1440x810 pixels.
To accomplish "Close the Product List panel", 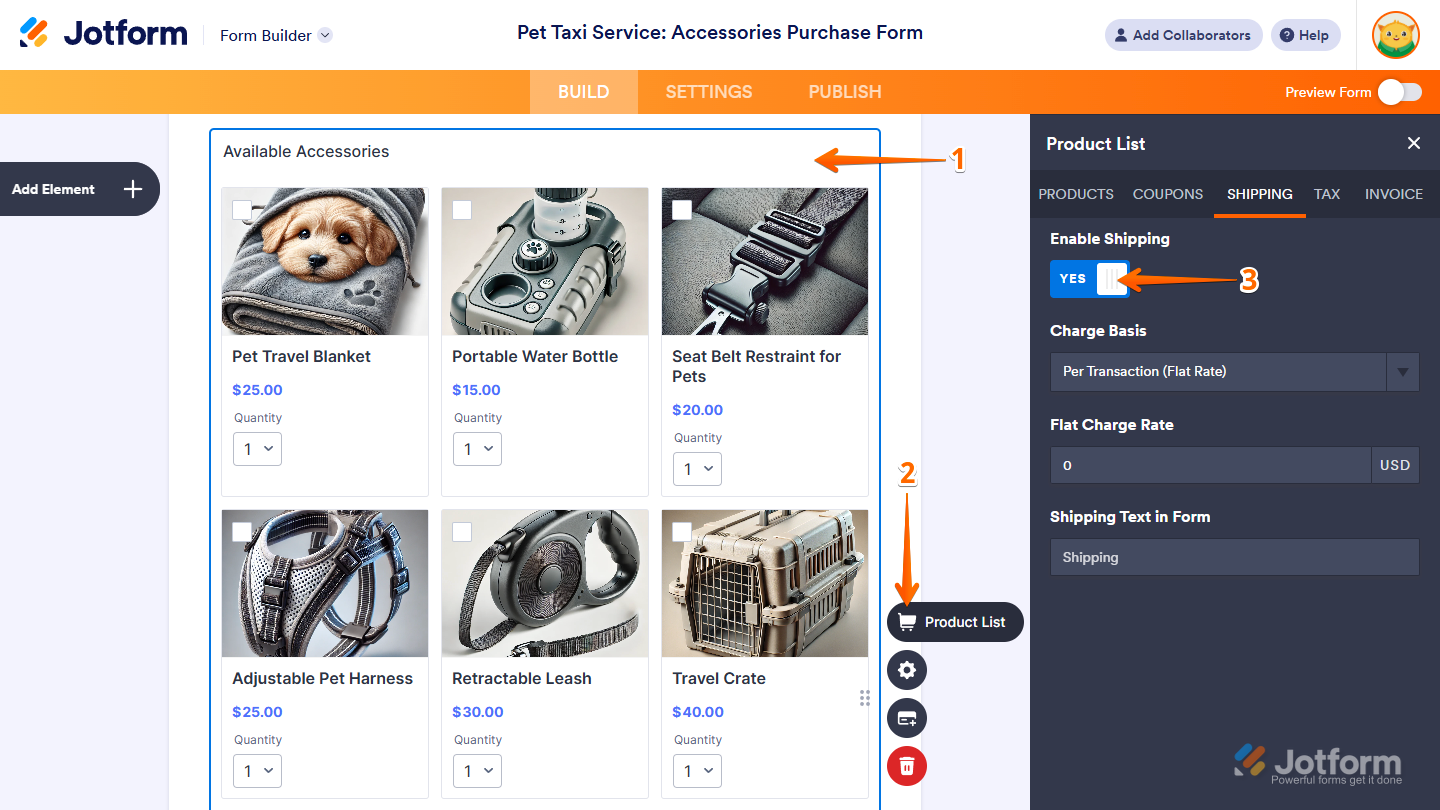I will point(1414,143).
